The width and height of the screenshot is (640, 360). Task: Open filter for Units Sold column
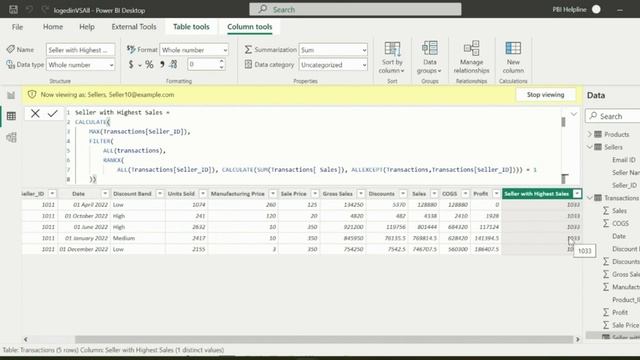pyautogui.click(x=202, y=193)
